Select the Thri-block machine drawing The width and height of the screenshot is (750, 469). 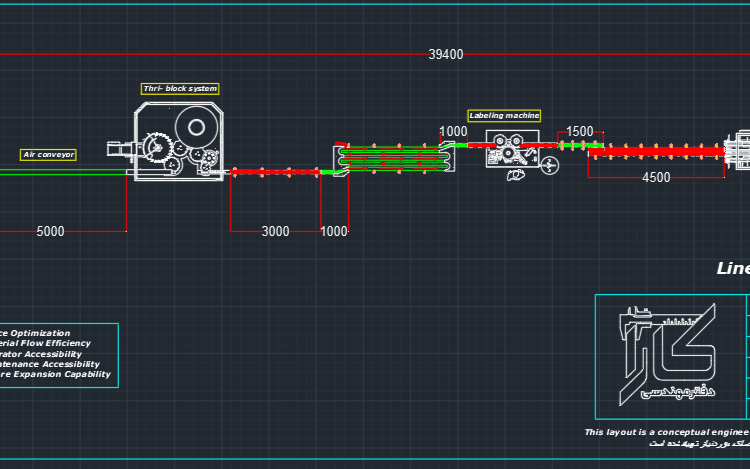[178, 142]
